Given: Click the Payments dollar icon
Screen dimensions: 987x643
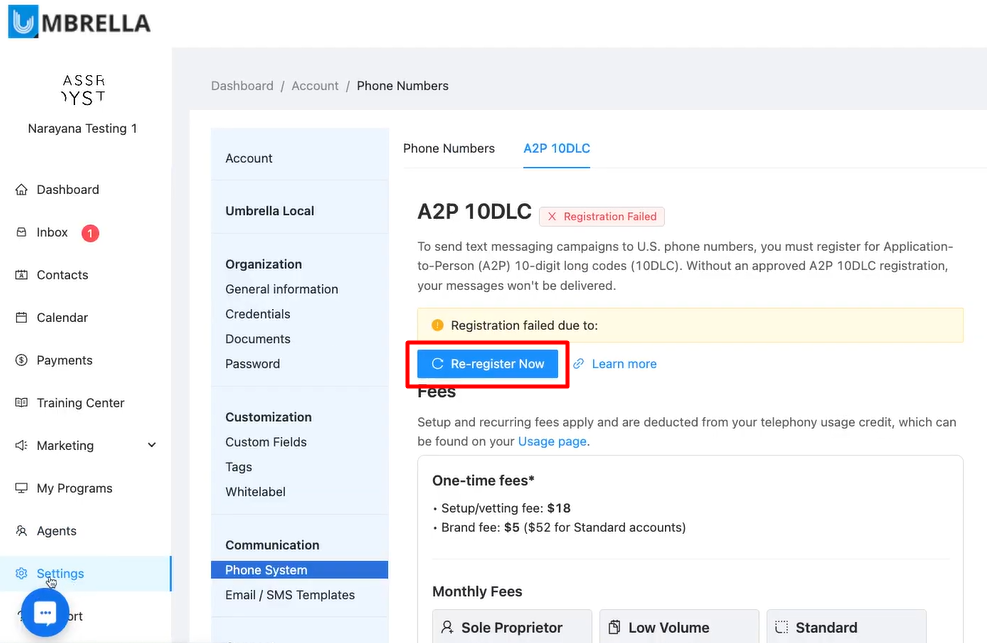Looking at the screenshot, I should click(22, 361).
